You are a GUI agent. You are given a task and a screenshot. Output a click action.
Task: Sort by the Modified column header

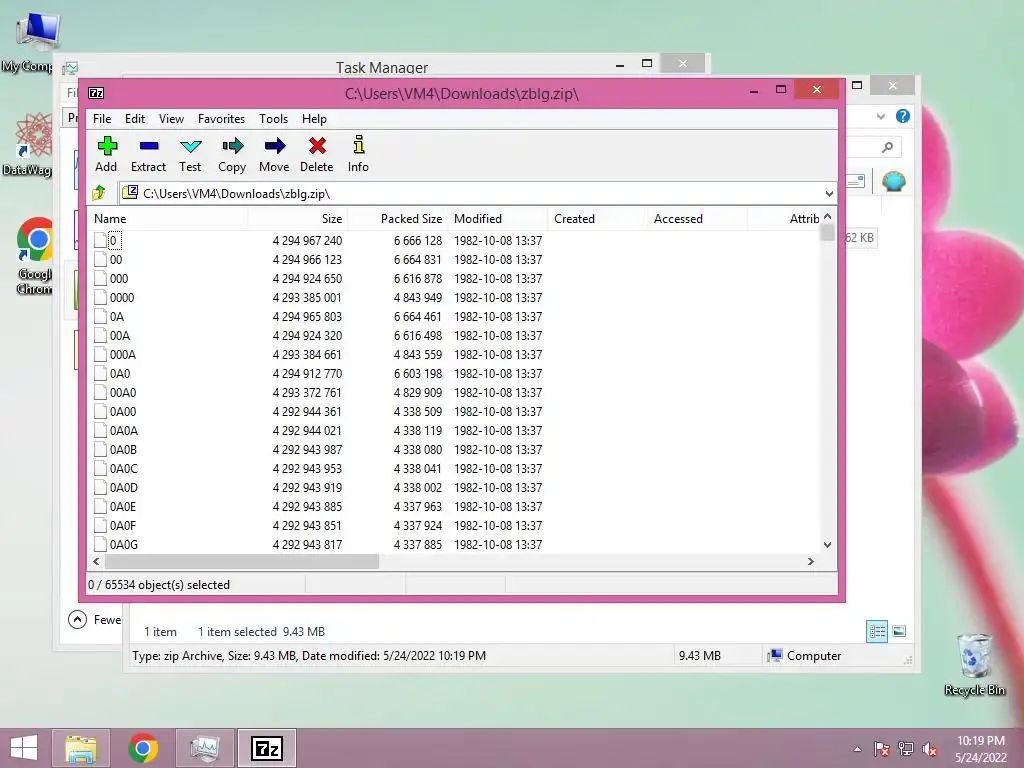coord(498,219)
